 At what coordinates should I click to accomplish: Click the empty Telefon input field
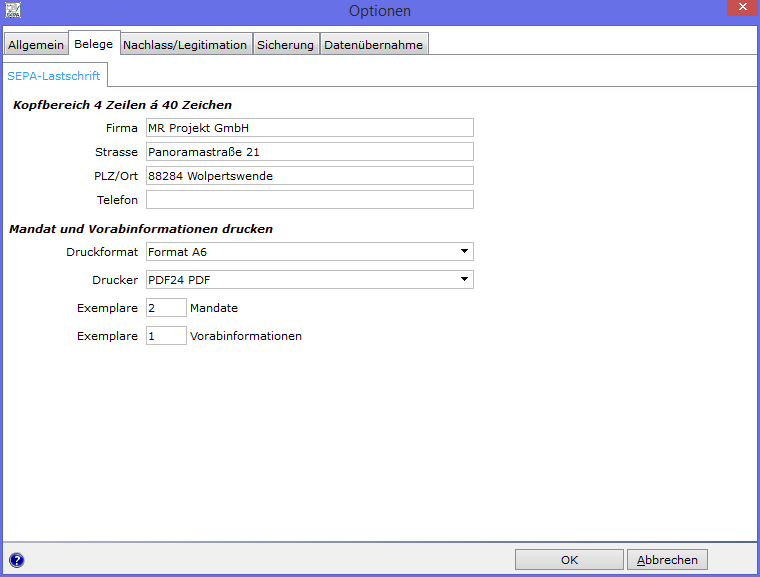tap(310, 200)
